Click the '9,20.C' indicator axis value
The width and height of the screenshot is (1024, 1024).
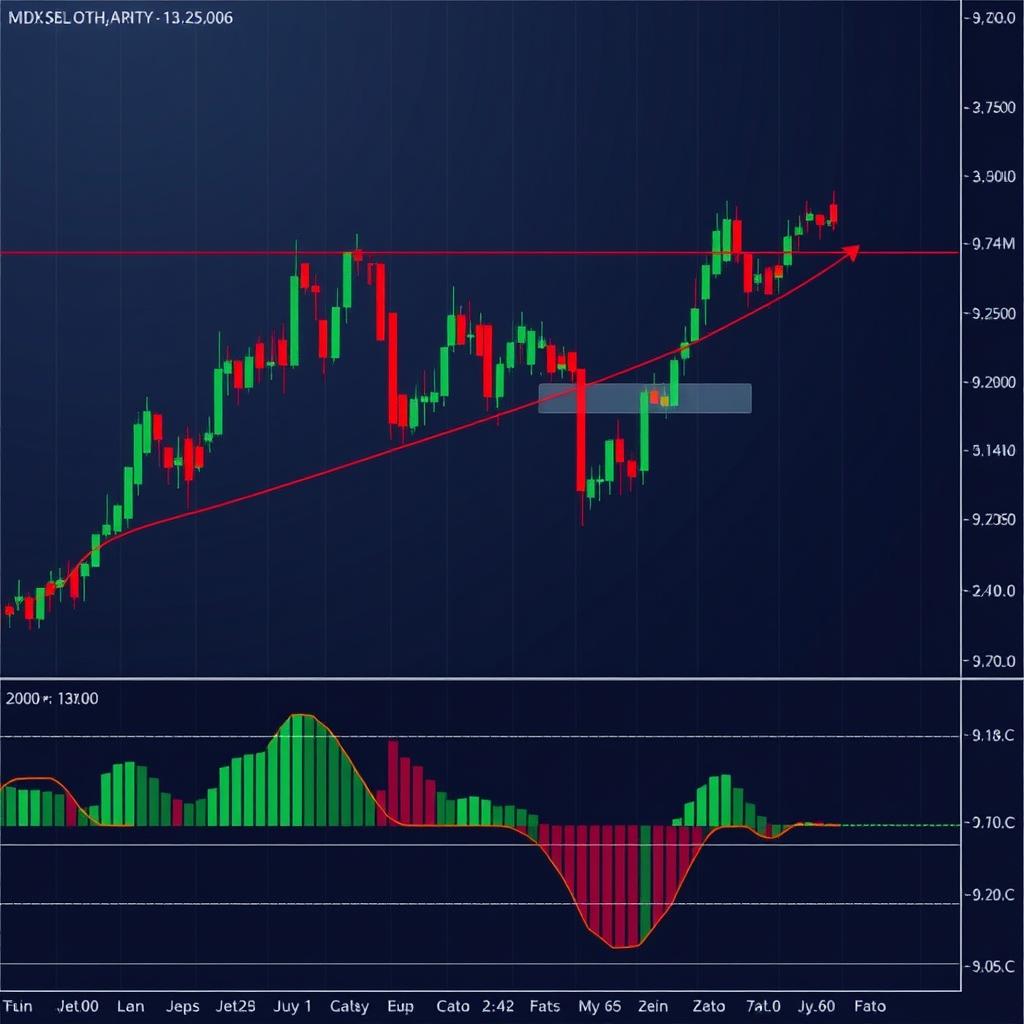(x=993, y=895)
